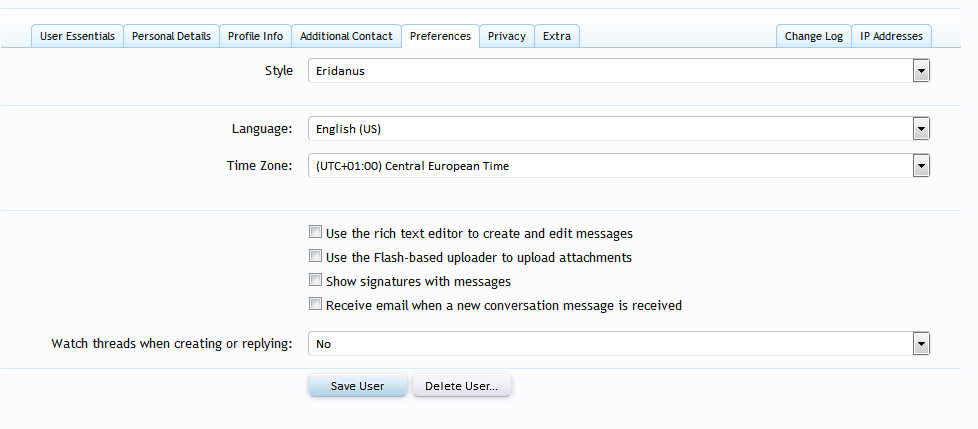Click the Delete User button
The width and height of the screenshot is (978, 429).
[x=461, y=386]
